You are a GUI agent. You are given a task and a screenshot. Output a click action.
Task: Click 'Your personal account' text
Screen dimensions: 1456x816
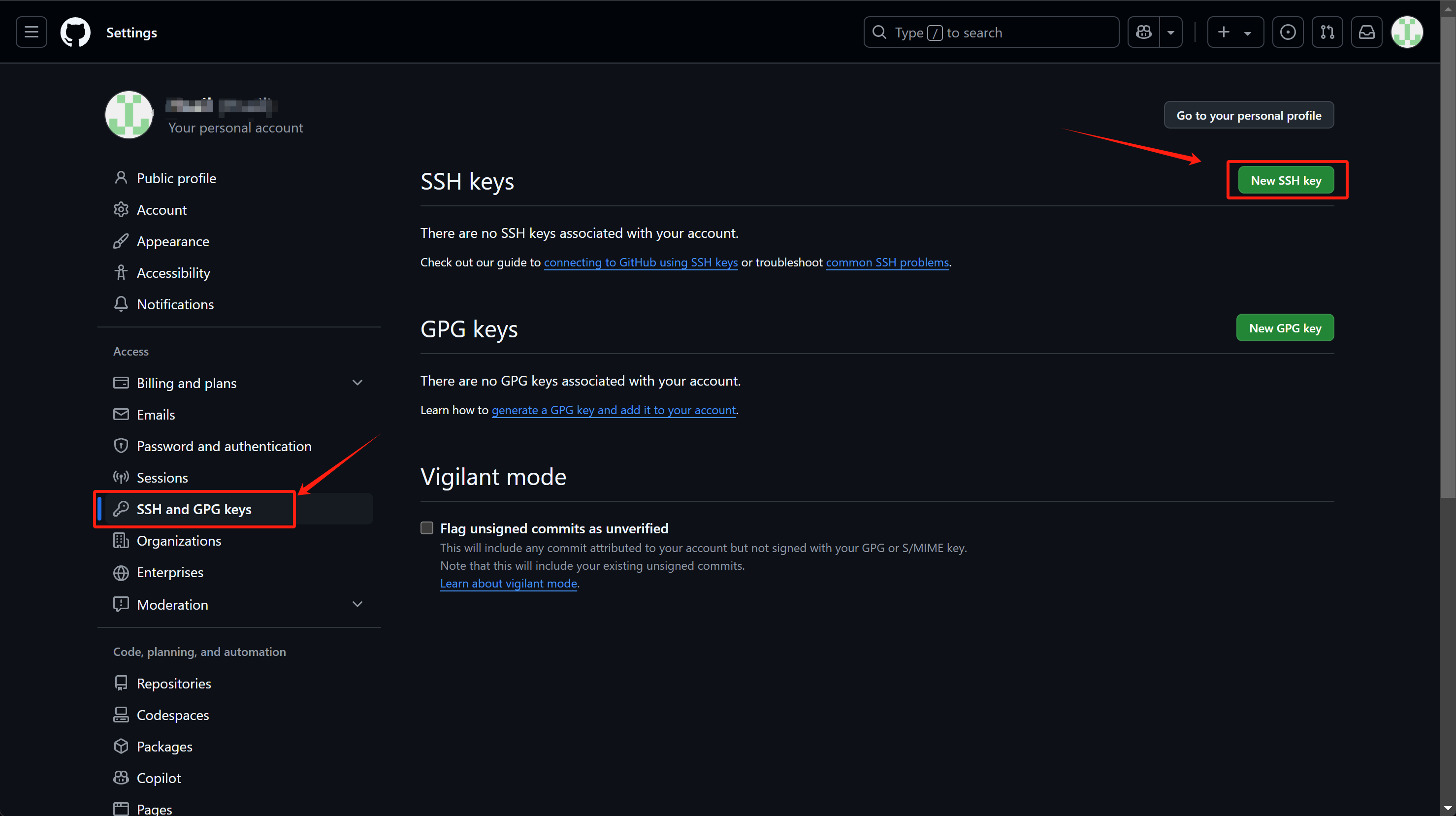click(235, 128)
